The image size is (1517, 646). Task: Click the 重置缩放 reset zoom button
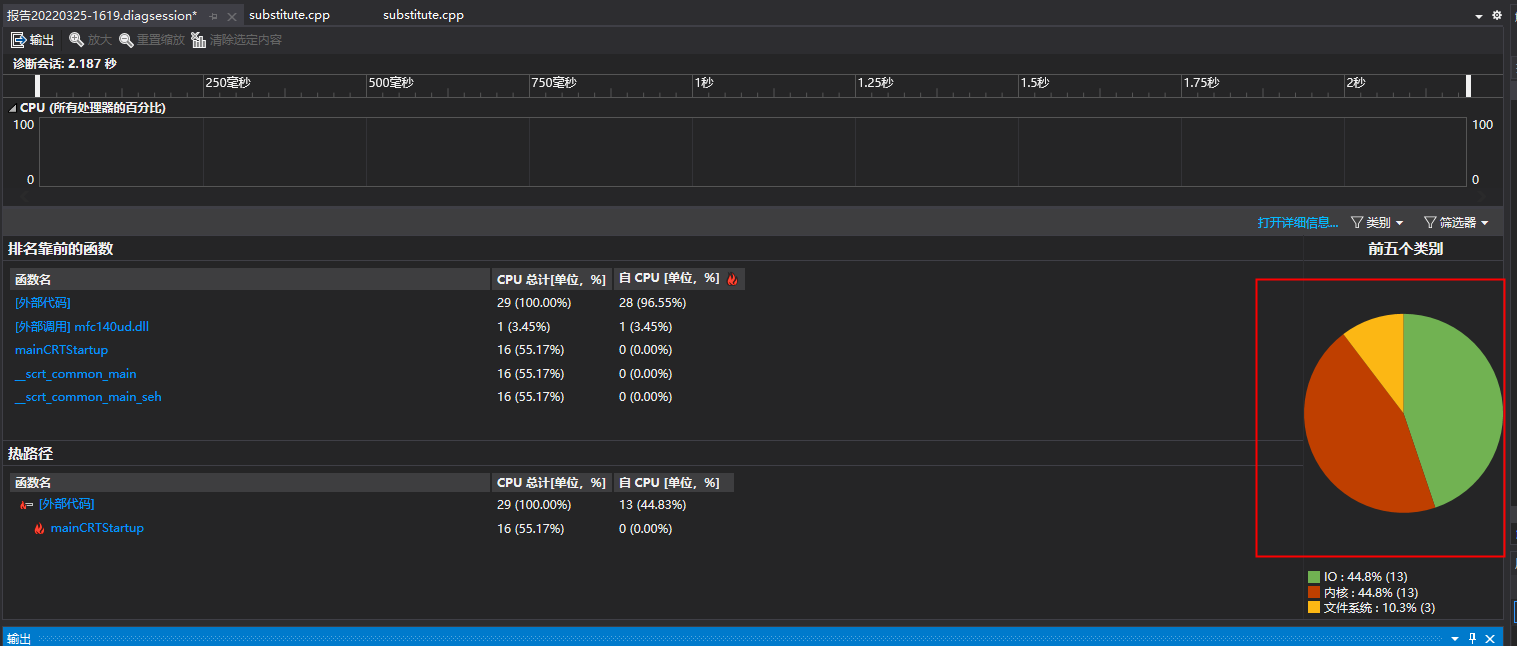click(x=152, y=40)
